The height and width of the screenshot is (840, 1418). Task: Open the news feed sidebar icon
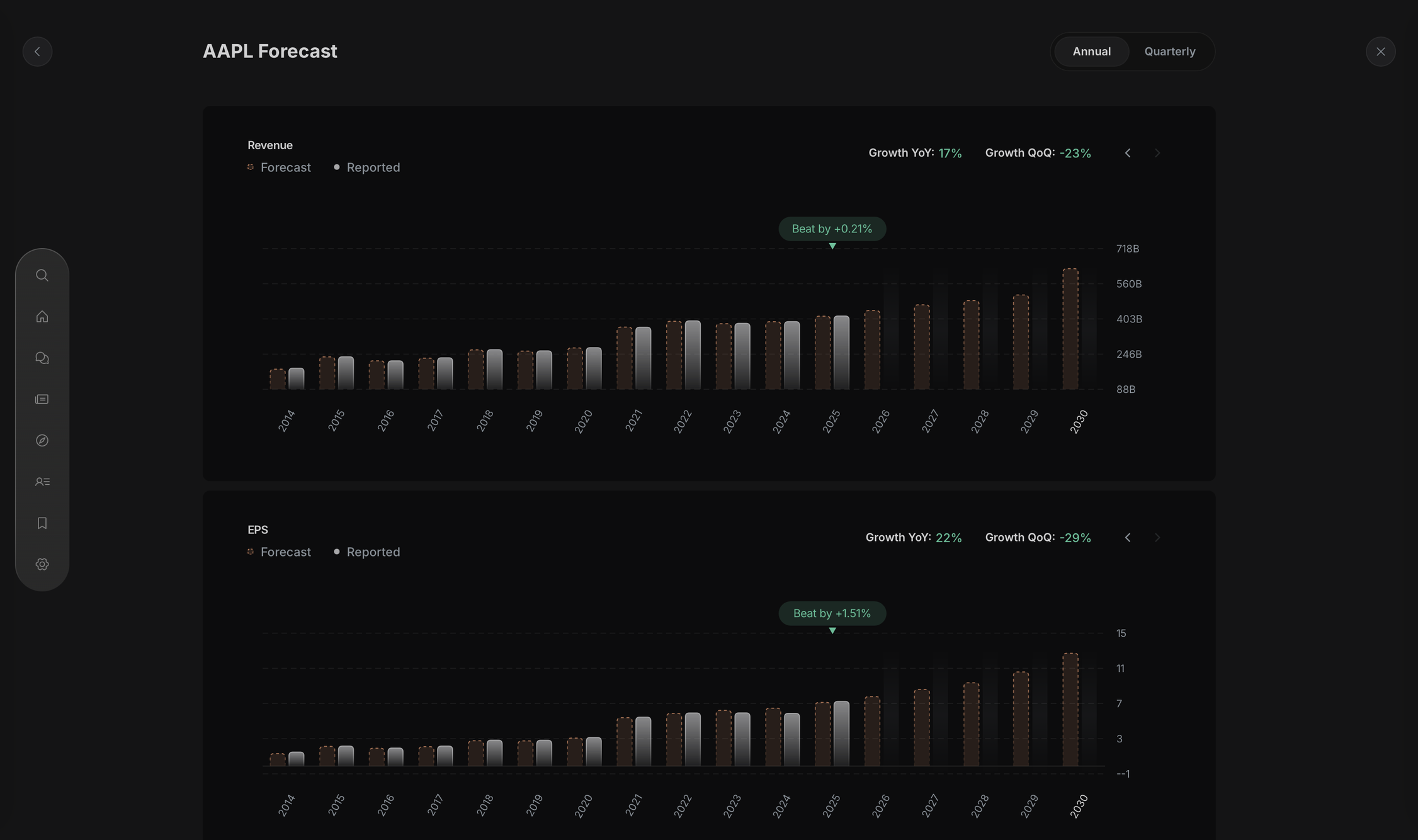[42, 399]
